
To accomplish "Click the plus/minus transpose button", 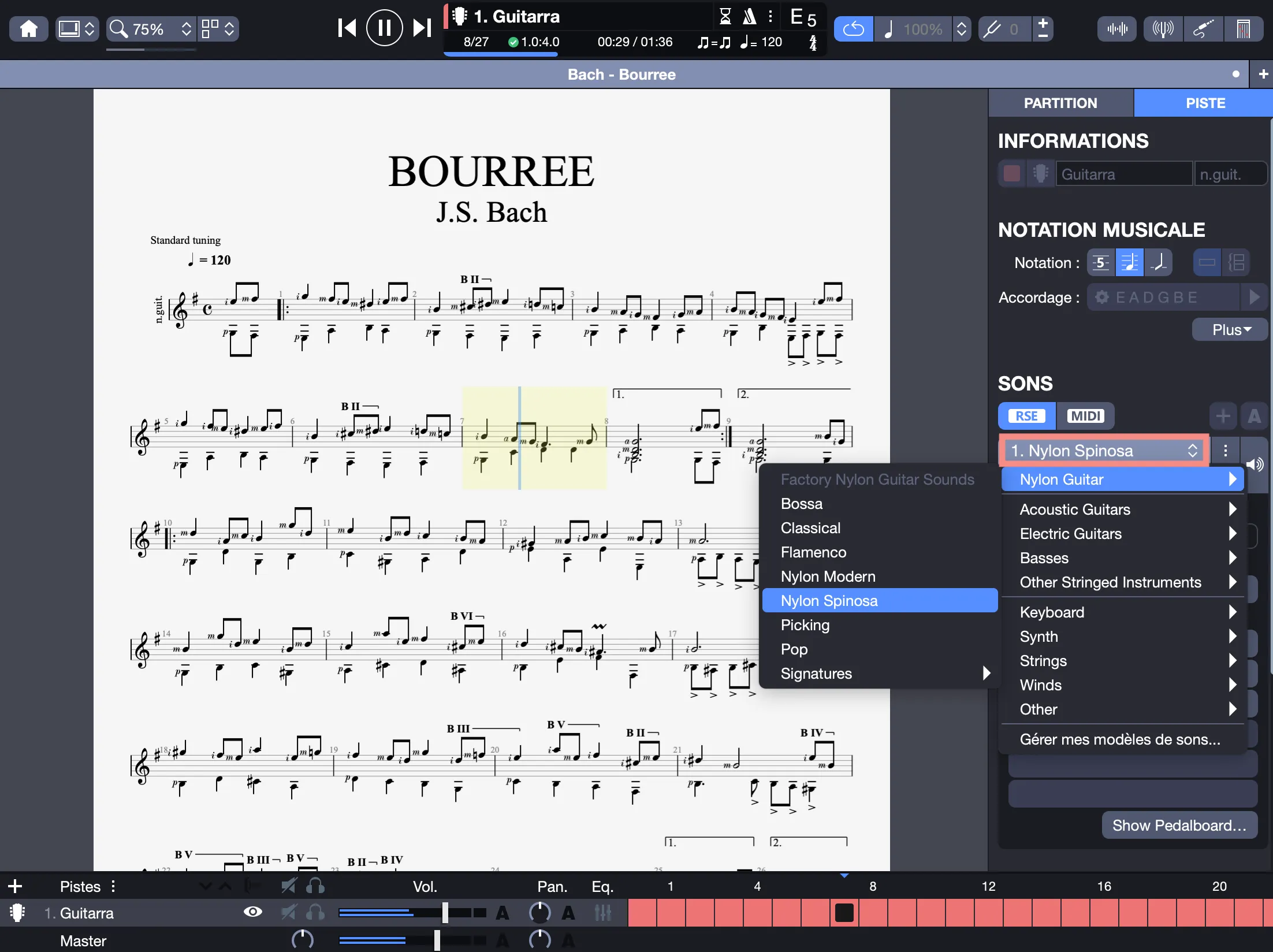I will [1043, 28].
